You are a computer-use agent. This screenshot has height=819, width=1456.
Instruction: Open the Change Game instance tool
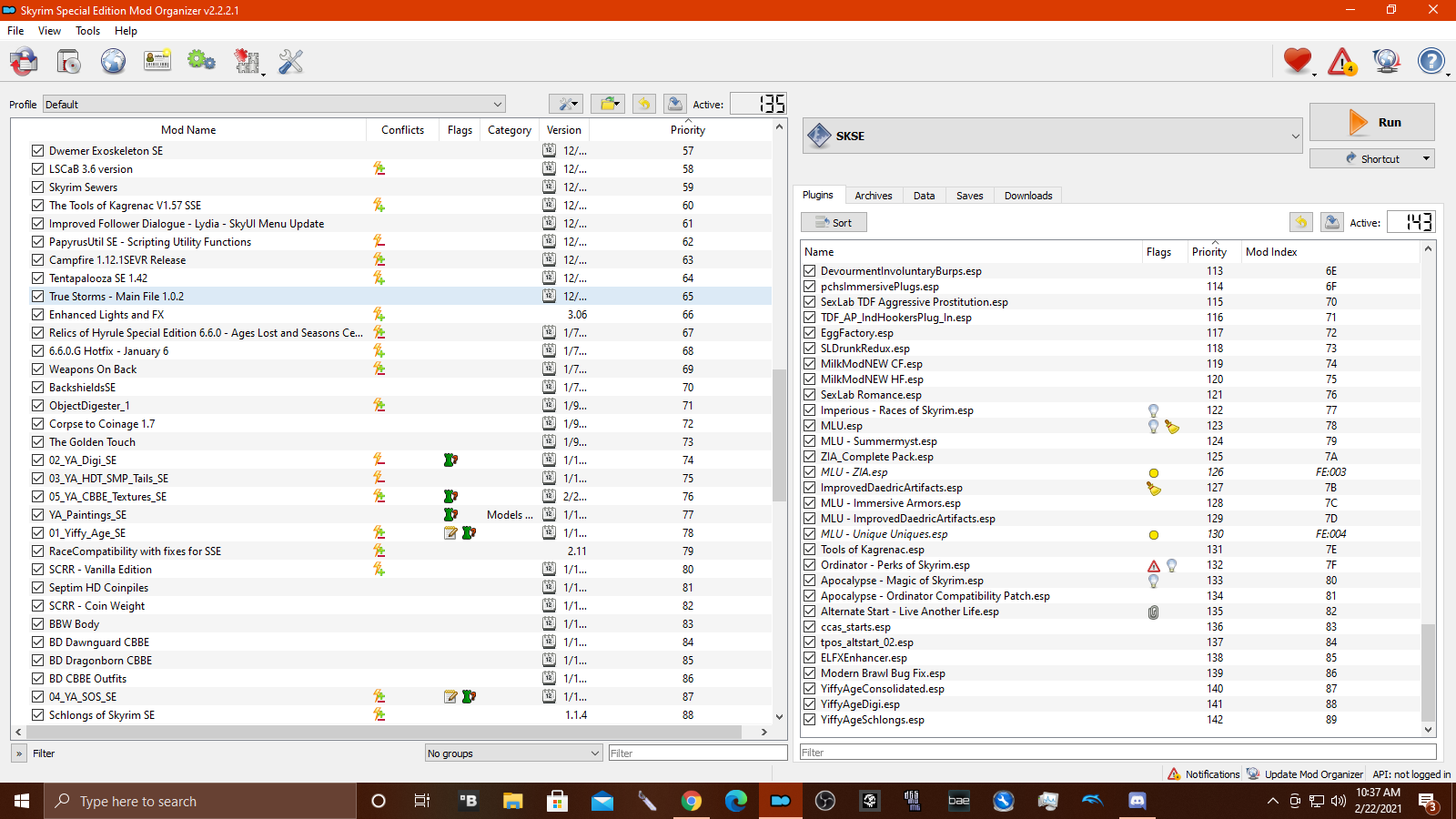24,62
